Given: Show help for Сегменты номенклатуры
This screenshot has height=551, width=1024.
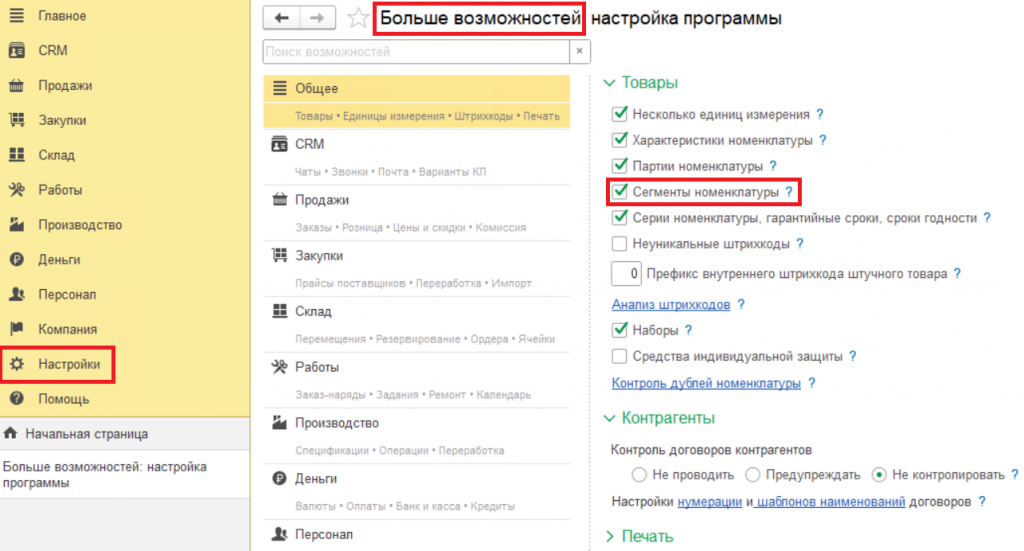Looking at the screenshot, I should coord(789,192).
